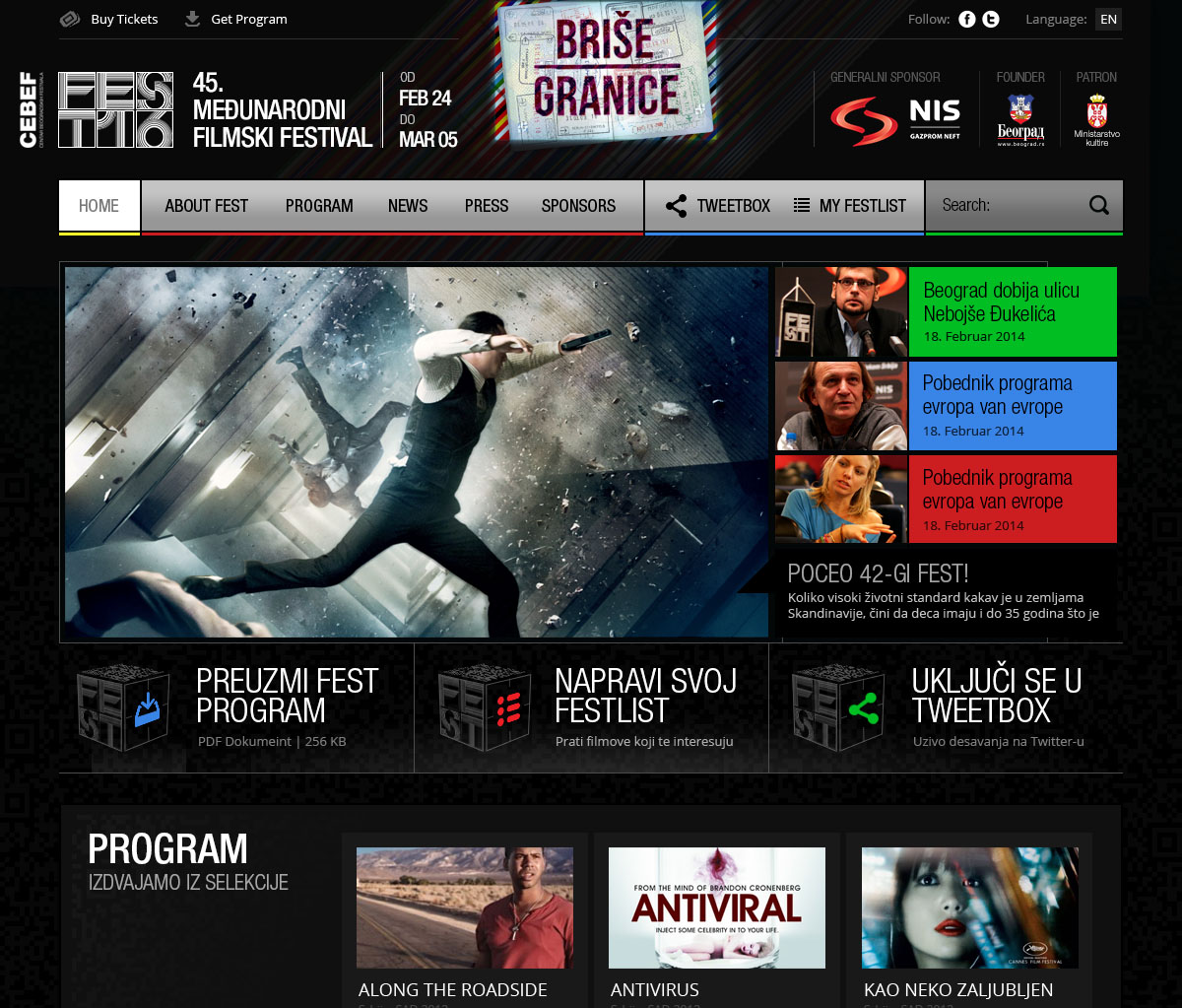Click the list icon beside My Festlist

(x=802, y=205)
